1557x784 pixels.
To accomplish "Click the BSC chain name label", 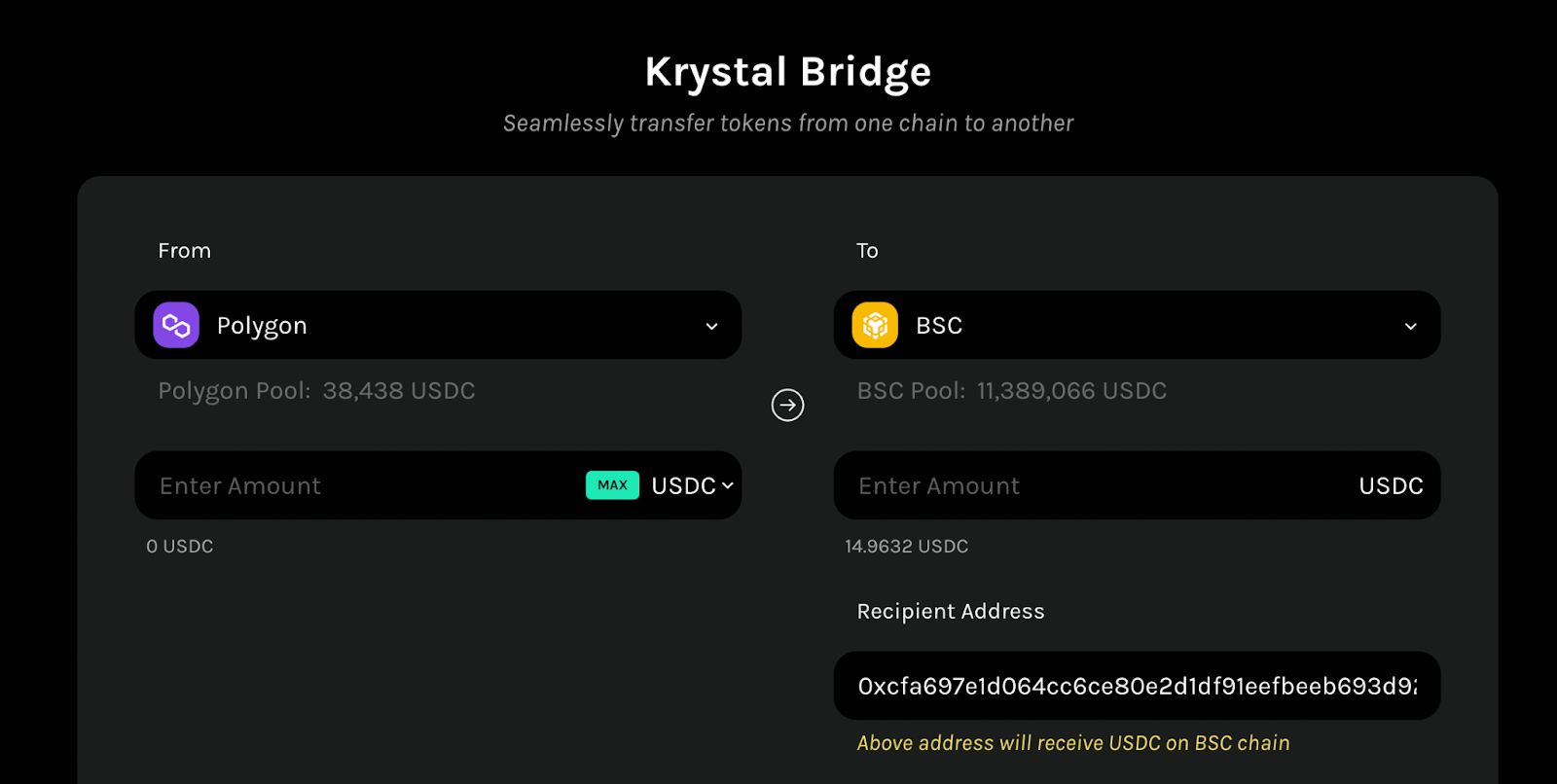I will pyautogui.click(x=939, y=326).
